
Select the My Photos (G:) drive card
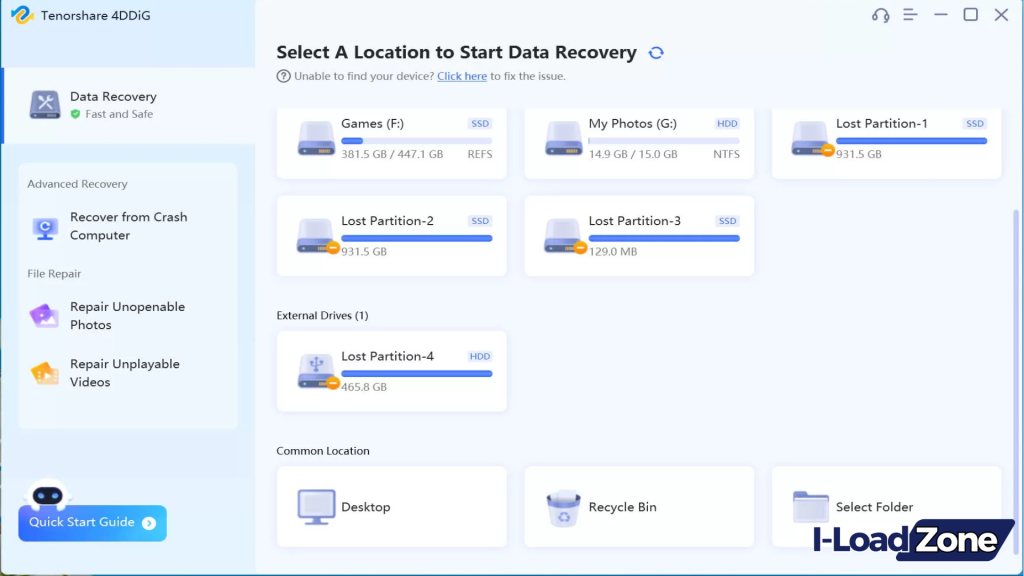pos(638,139)
